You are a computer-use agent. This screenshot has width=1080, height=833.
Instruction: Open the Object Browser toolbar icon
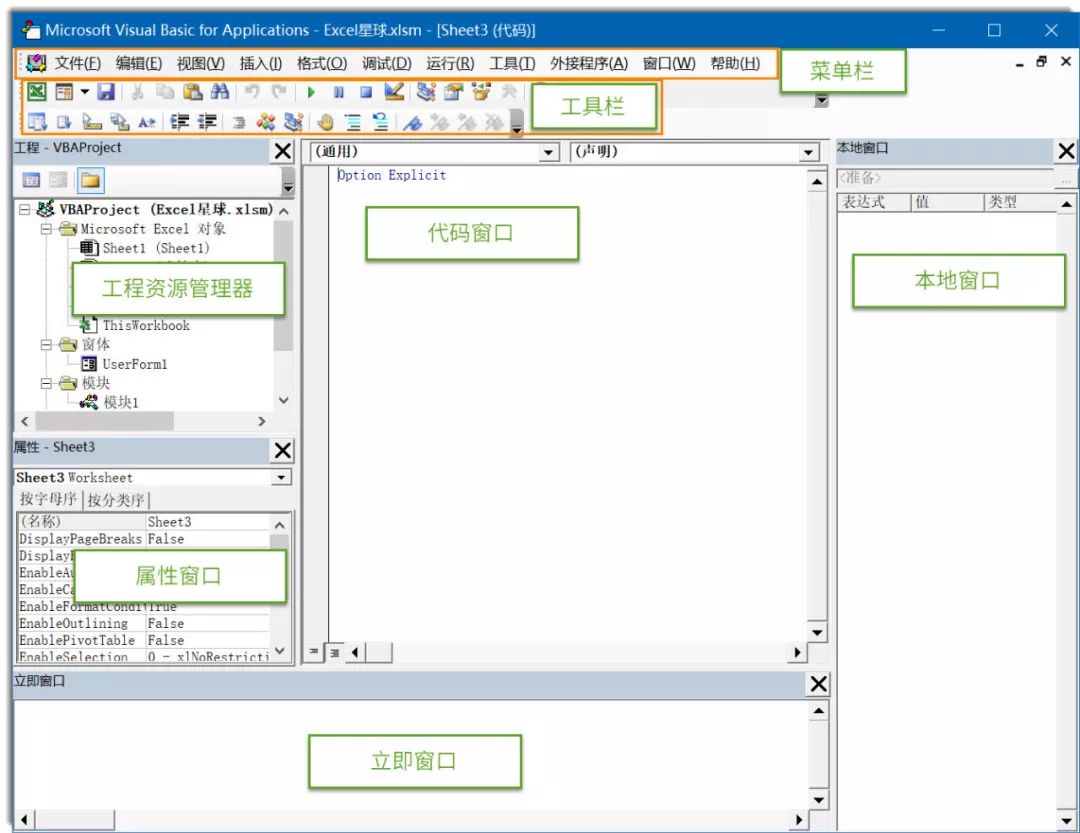[x=481, y=92]
